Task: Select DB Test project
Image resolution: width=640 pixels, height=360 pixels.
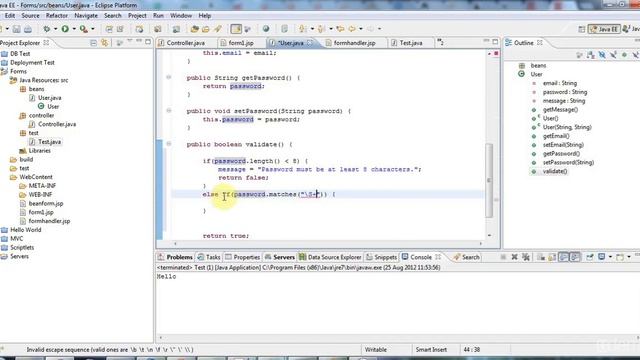Action: (20, 53)
